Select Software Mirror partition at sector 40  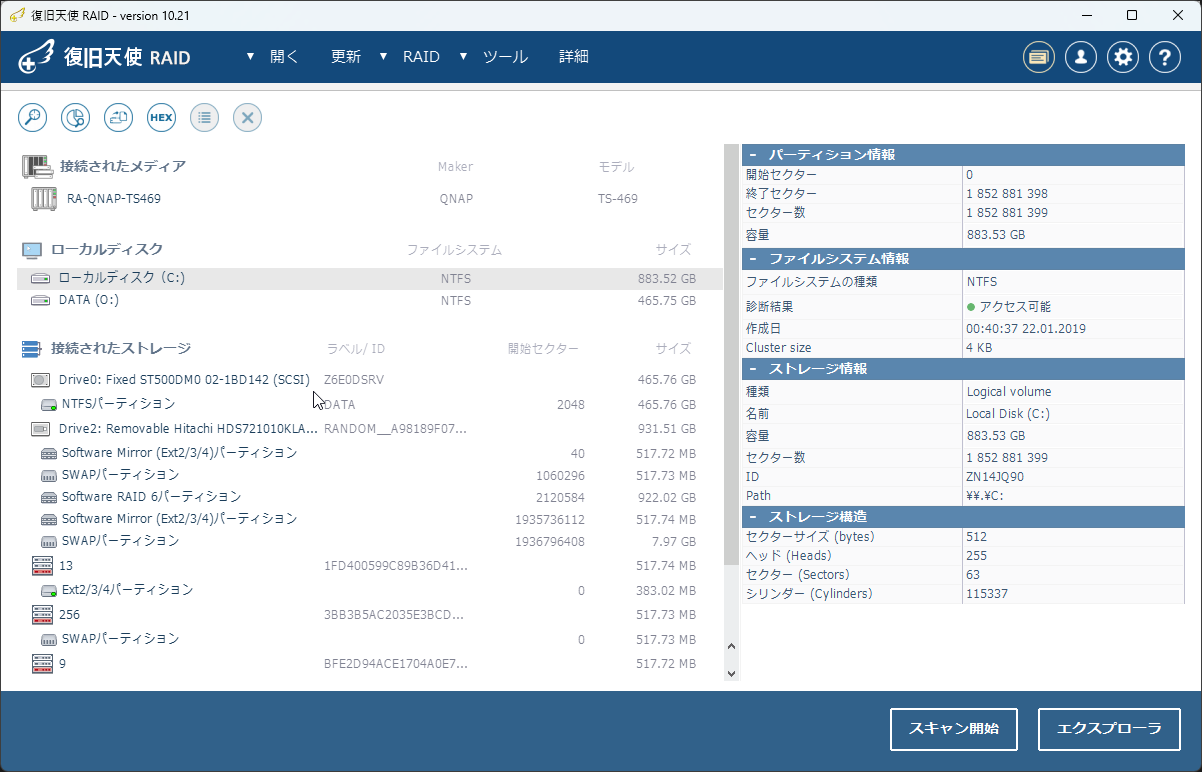pyautogui.click(x=370, y=453)
